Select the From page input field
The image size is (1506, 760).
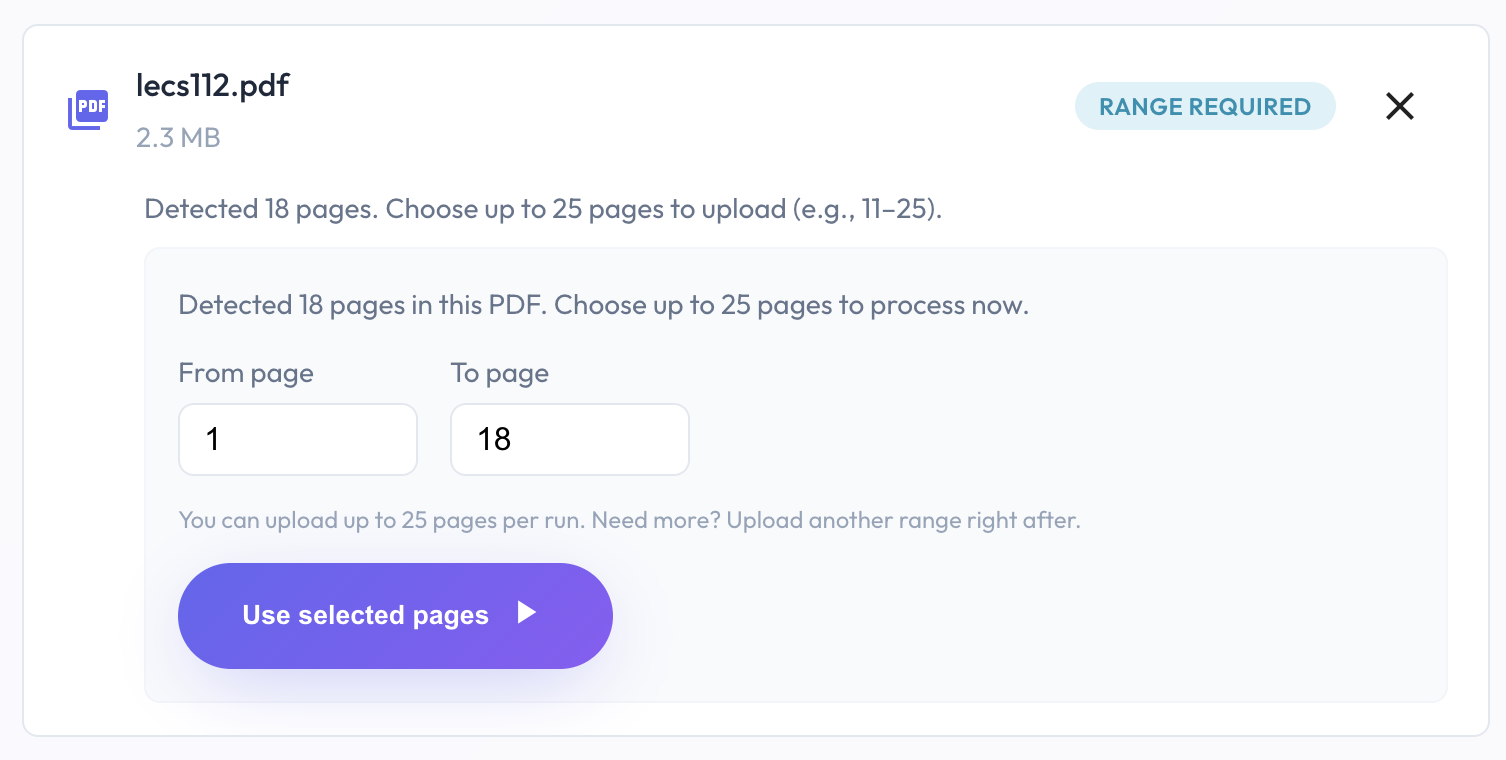click(x=298, y=439)
